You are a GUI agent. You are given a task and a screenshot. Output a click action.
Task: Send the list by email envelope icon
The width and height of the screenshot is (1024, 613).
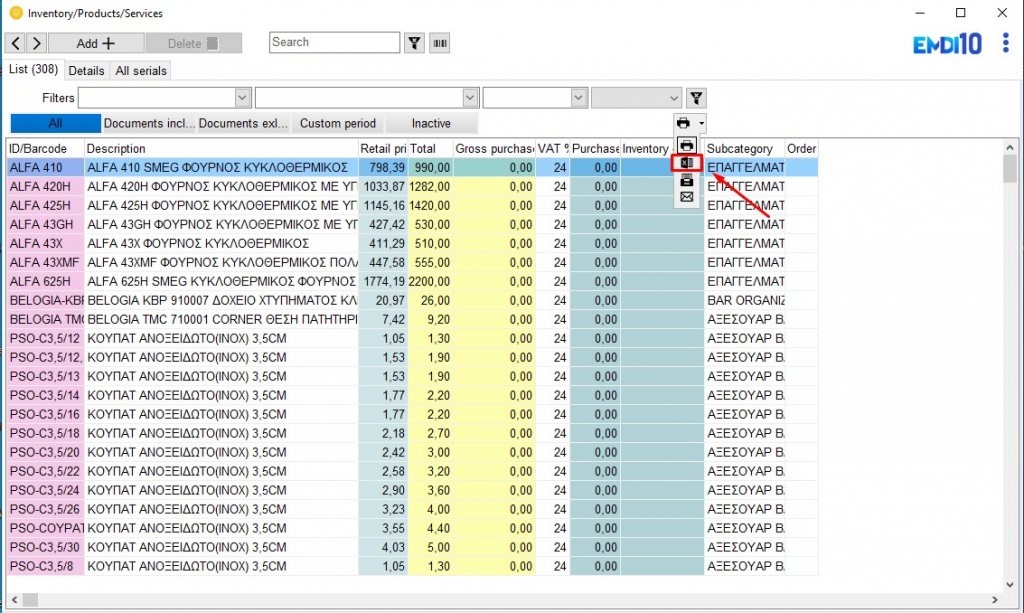(x=686, y=196)
